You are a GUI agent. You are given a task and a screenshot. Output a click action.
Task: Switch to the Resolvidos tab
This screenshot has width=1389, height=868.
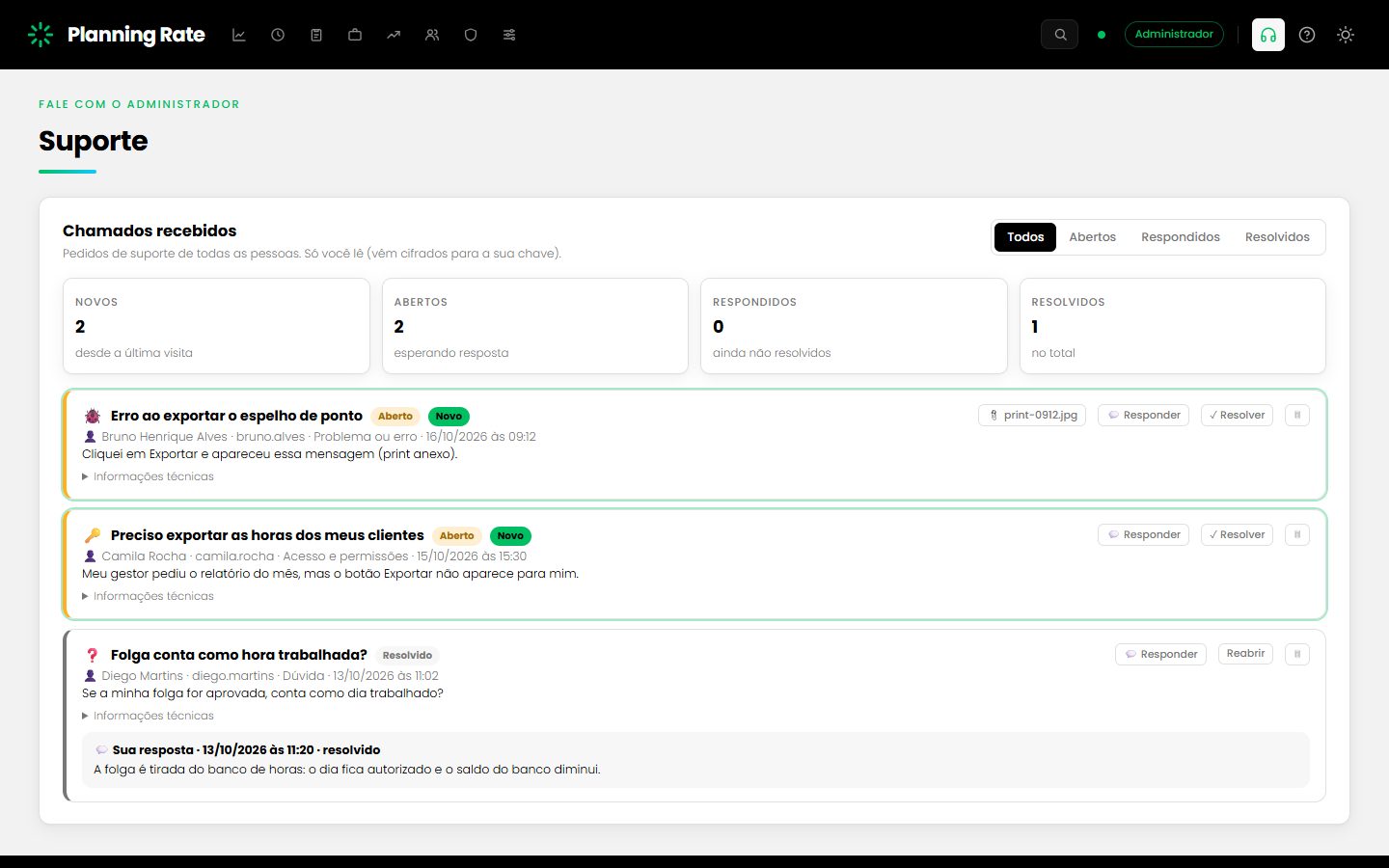coord(1277,237)
